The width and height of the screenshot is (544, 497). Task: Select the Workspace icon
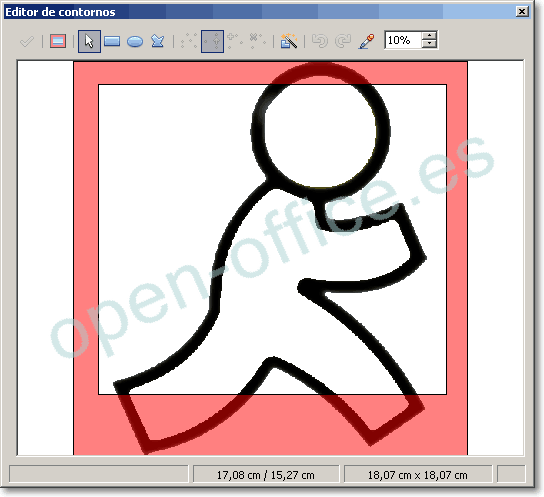58,41
